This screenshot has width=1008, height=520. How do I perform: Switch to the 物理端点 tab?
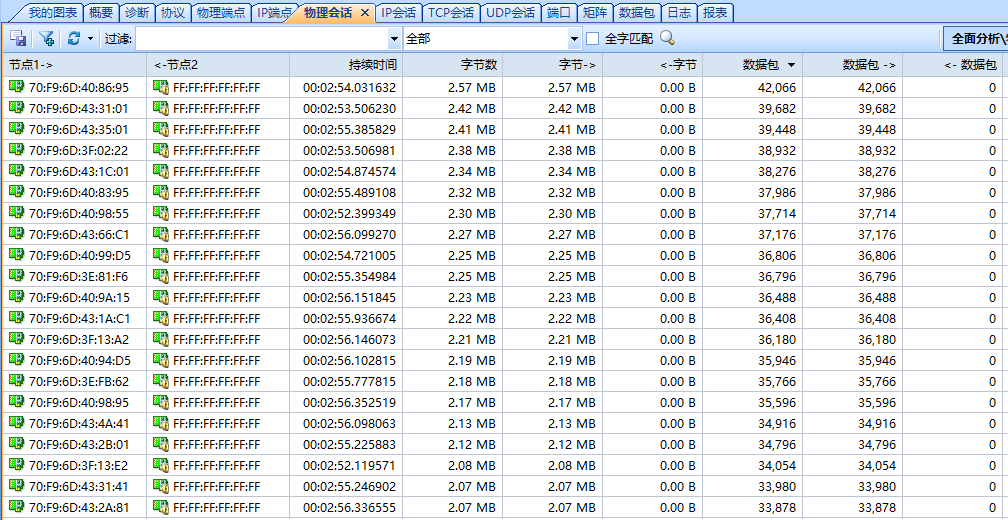(221, 12)
